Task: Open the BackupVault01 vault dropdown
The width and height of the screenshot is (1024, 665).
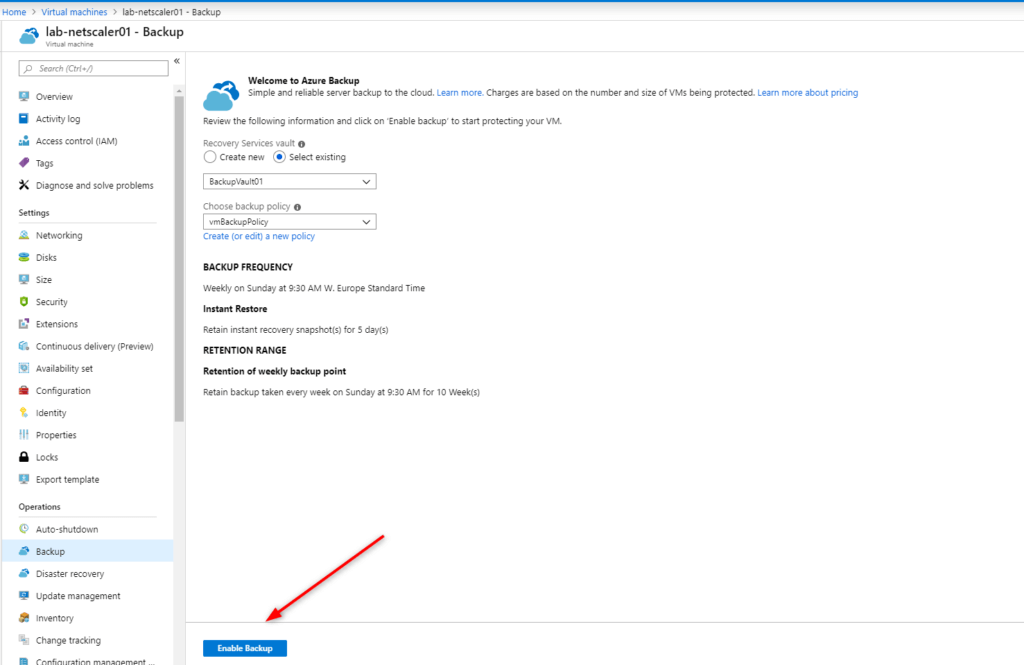Action: [289, 182]
